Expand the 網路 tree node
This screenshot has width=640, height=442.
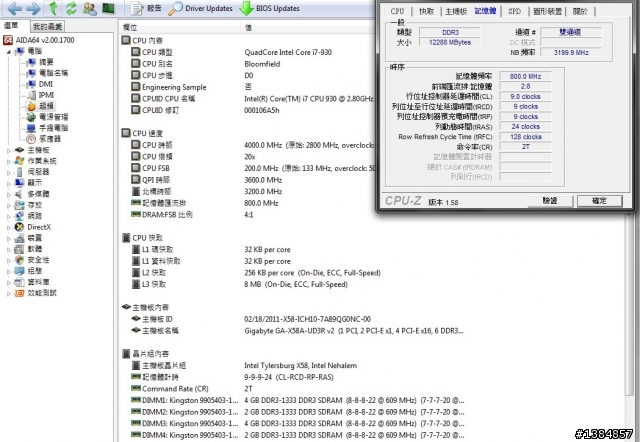coord(9,216)
